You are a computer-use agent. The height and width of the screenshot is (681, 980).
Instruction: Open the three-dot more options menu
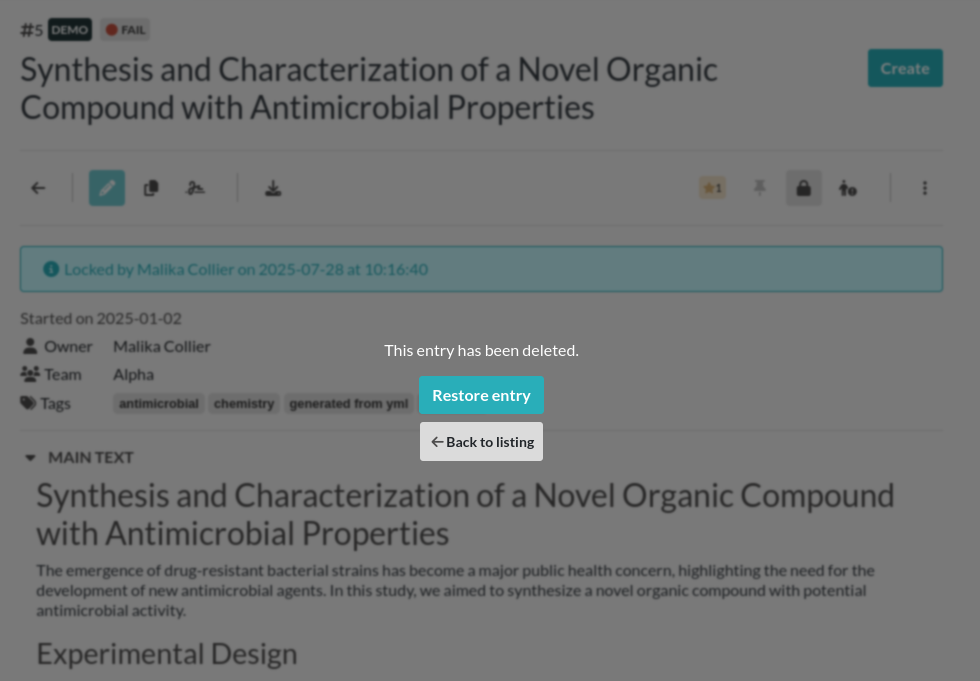[925, 188]
